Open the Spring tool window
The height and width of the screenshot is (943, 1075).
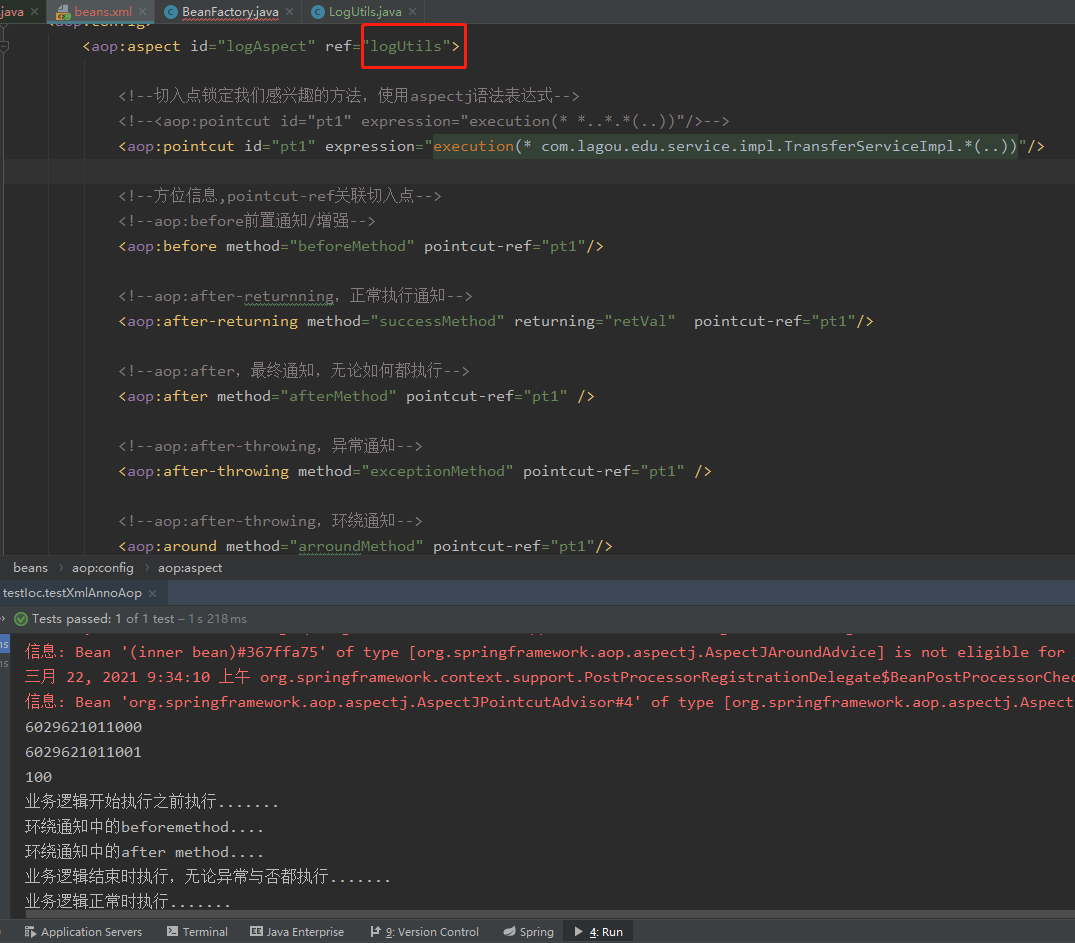529,932
